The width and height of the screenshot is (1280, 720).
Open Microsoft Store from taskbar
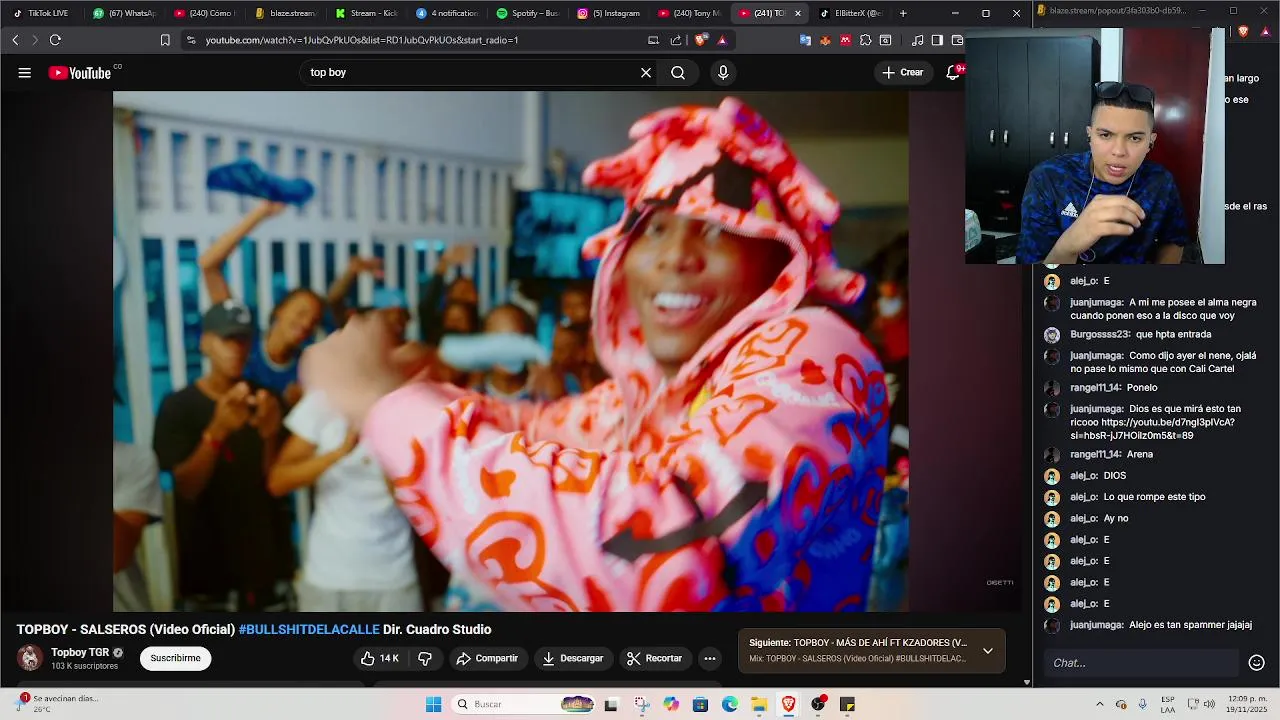pyautogui.click(x=700, y=704)
